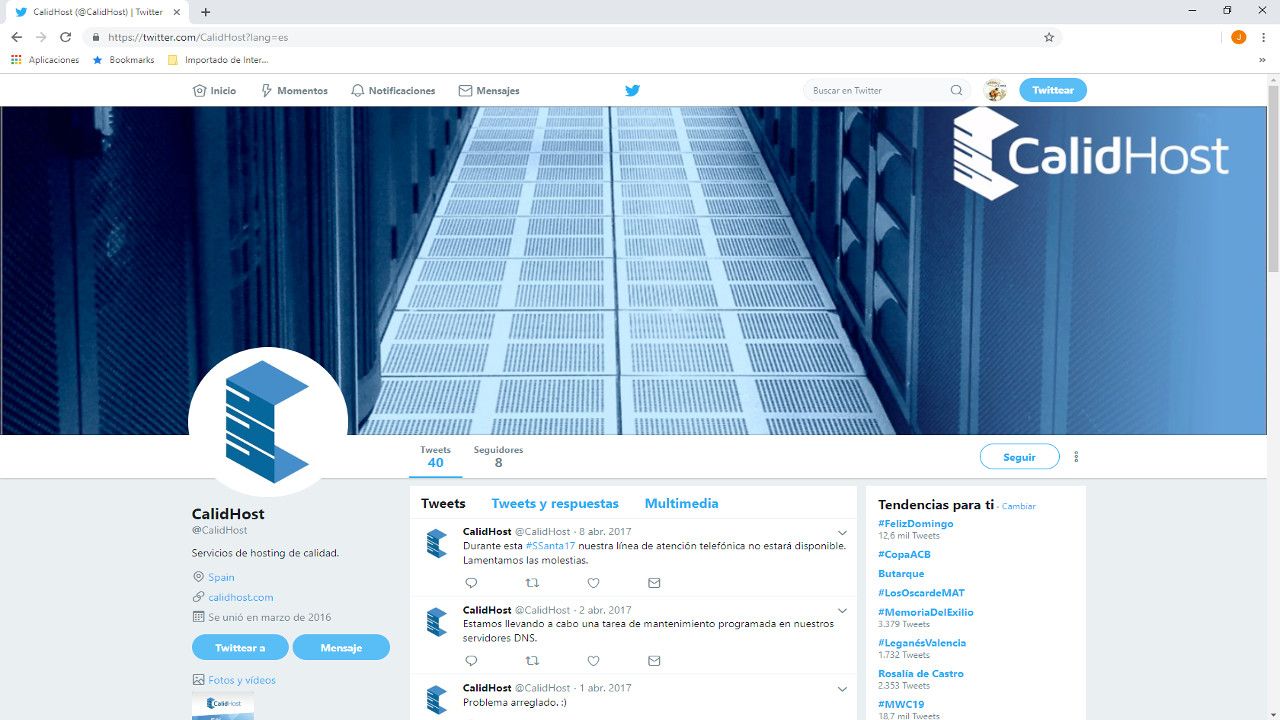The height and width of the screenshot is (720, 1280).
Task: Open the 8 abr. 2017 tweet timestamp
Action: pos(605,532)
